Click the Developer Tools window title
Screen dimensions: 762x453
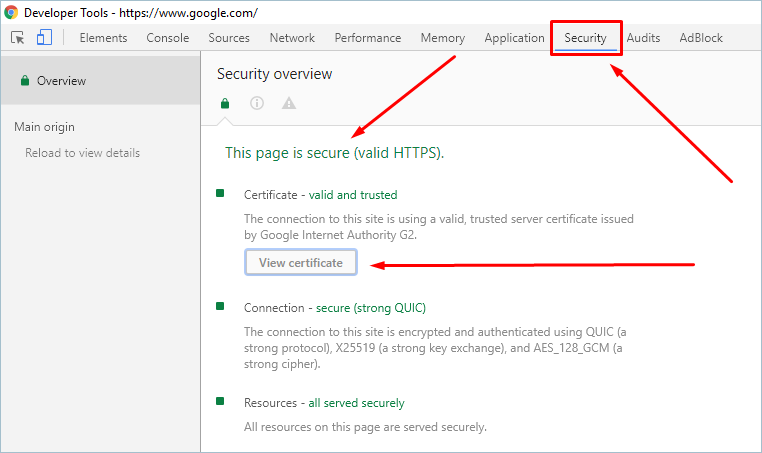coord(141,13)
